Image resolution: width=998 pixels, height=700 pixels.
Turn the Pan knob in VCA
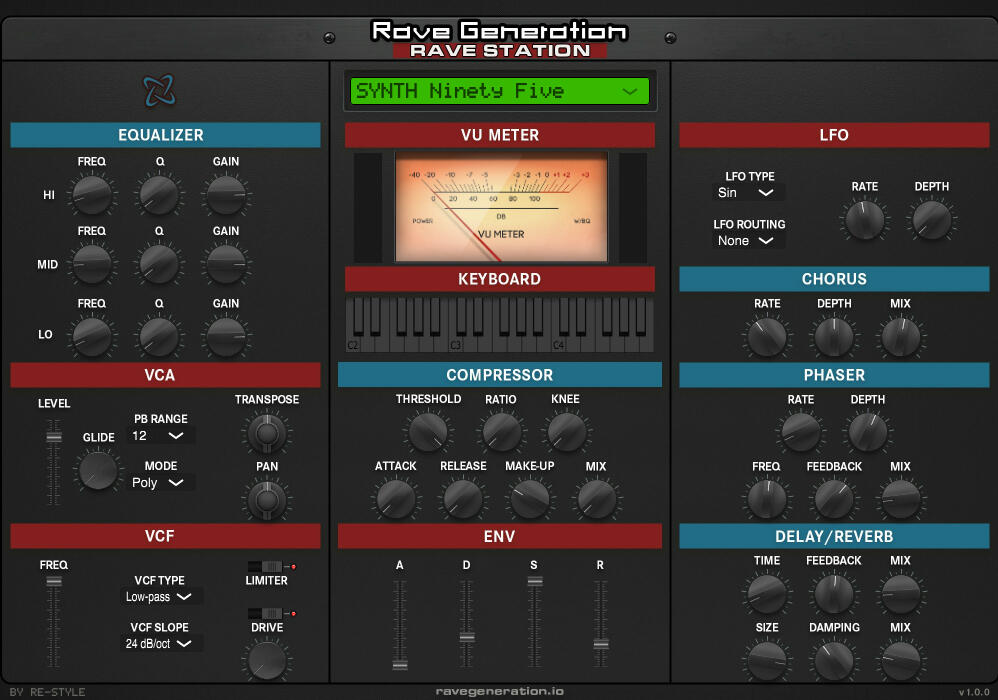point(266,498)
